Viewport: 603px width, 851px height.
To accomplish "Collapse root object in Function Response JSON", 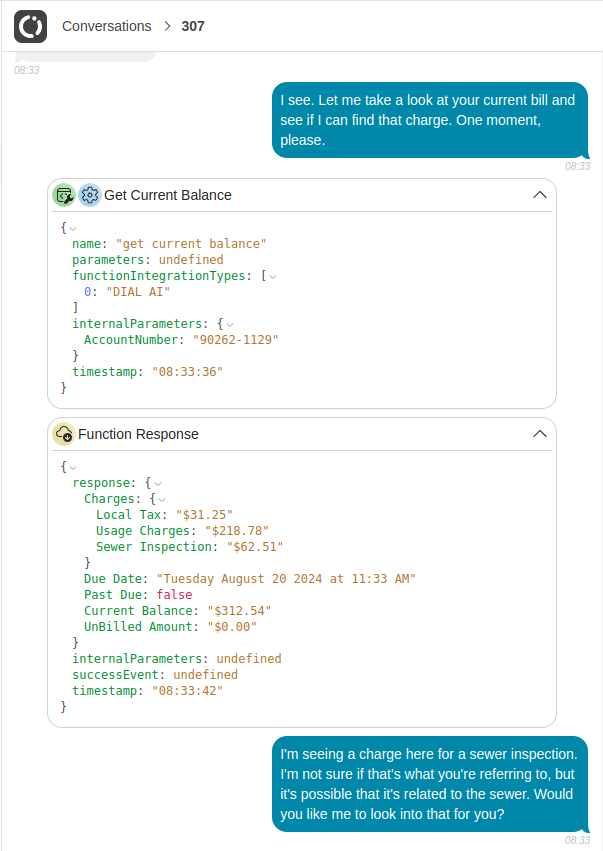I will 73,467.
